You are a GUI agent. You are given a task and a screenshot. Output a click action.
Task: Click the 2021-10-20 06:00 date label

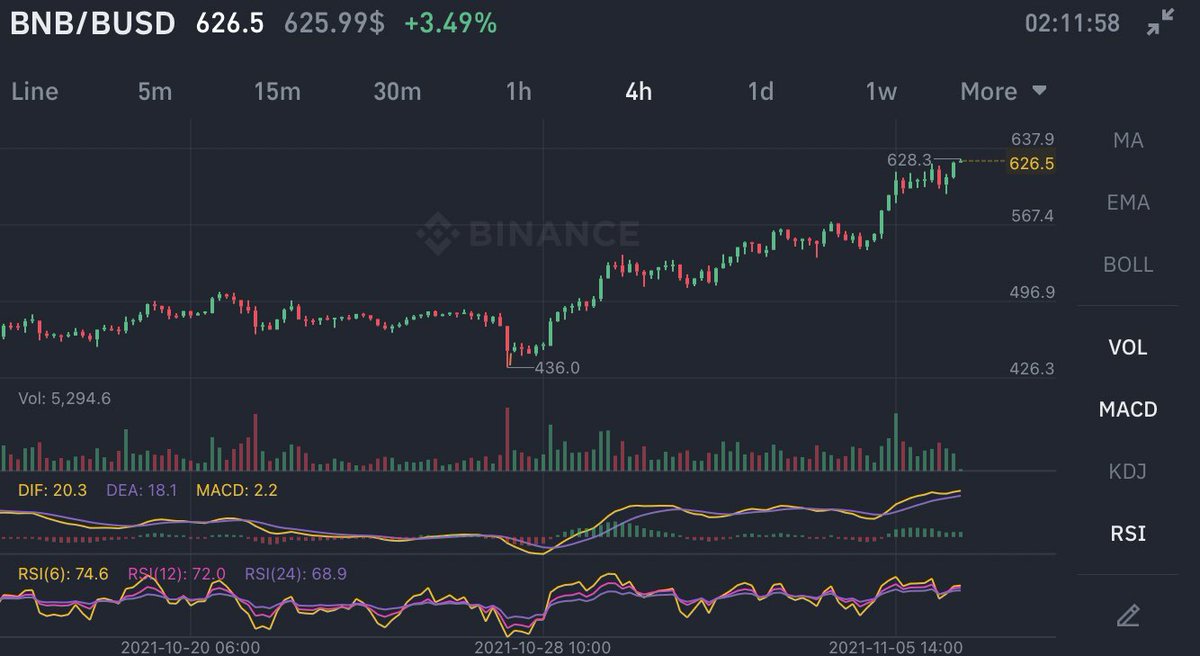(191, 647)
